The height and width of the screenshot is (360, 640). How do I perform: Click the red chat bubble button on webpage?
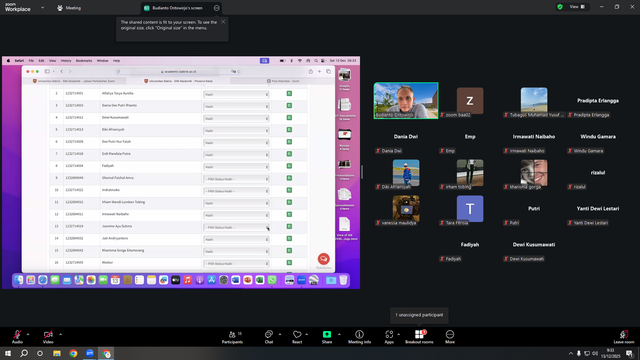pos(323,259)
